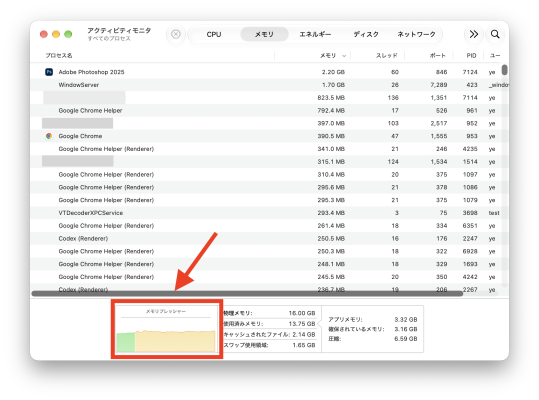Screen dimensions: 539x400
Task: Switch to the ディスク tab
Action: coord(366,34)
